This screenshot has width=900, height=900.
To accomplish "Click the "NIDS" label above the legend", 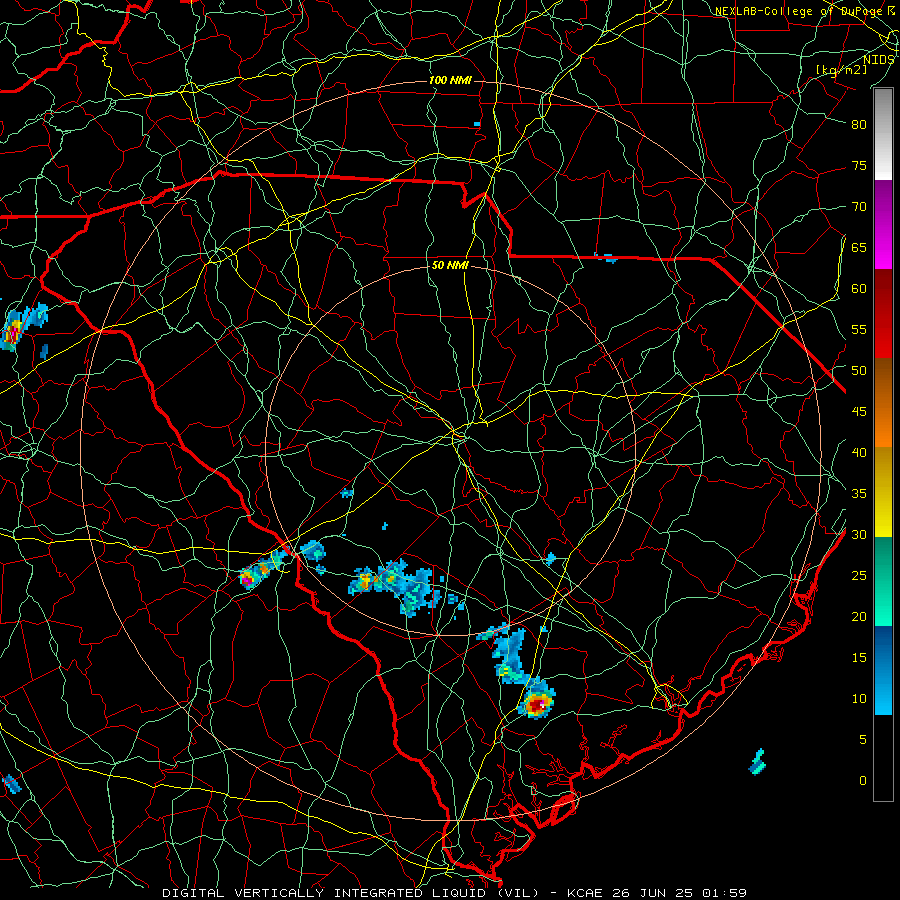I will click(x=878, y=60).
